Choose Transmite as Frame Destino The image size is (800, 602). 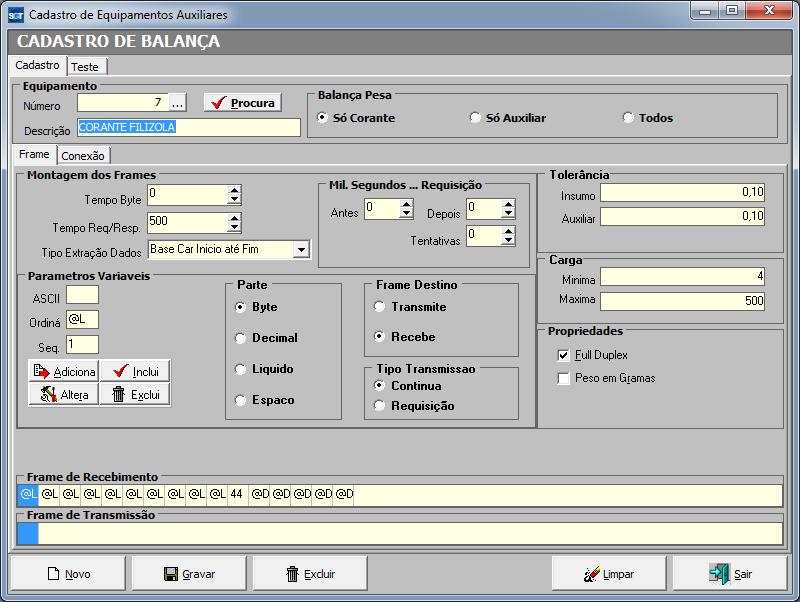coord(380,307)
